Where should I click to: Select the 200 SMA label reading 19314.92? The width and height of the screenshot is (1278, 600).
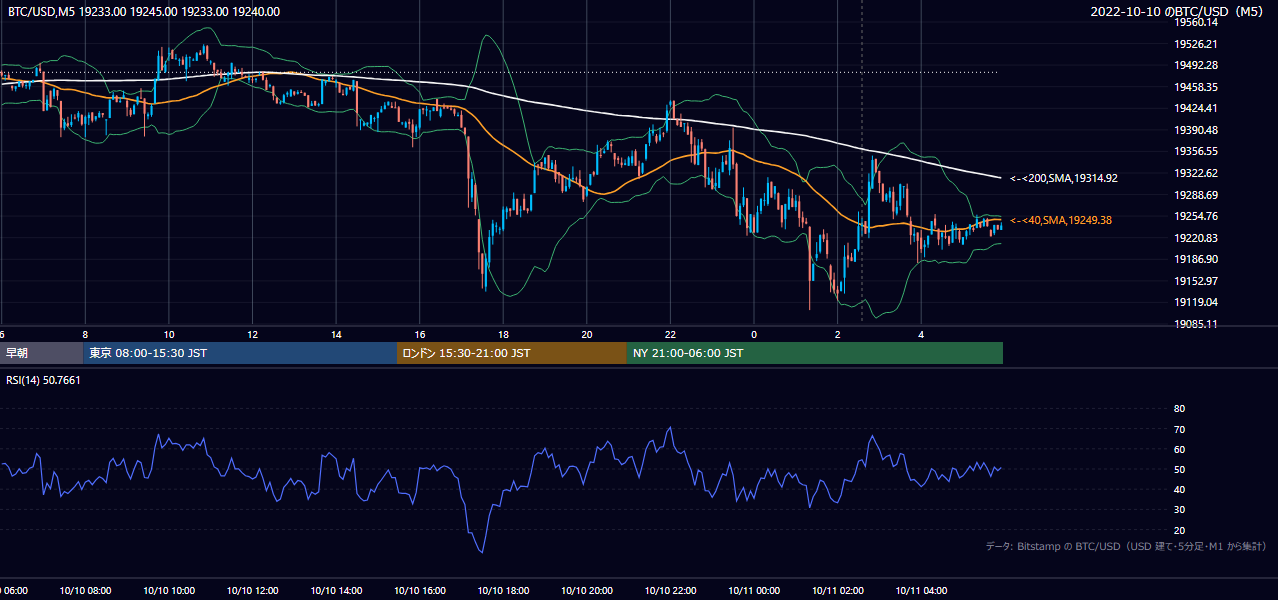(x=1064, y=178)
